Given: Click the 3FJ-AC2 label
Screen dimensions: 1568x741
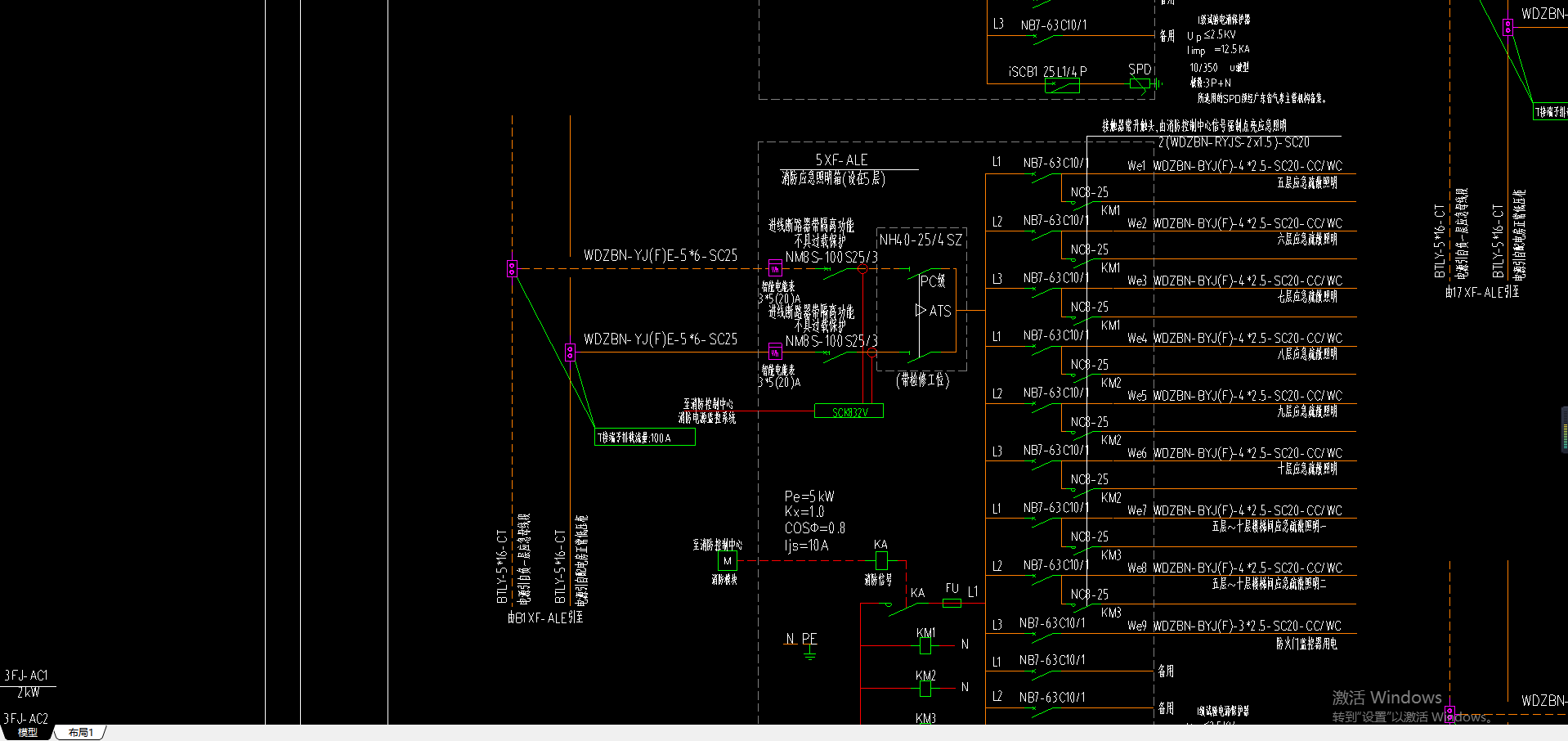Looking at the screenshot, I should tap(26, 719).
